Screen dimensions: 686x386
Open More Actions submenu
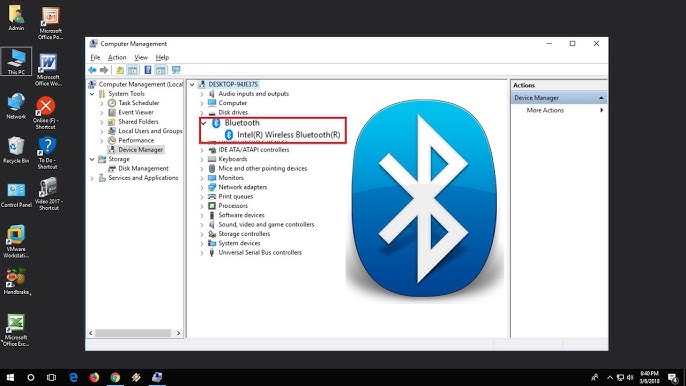545,110
